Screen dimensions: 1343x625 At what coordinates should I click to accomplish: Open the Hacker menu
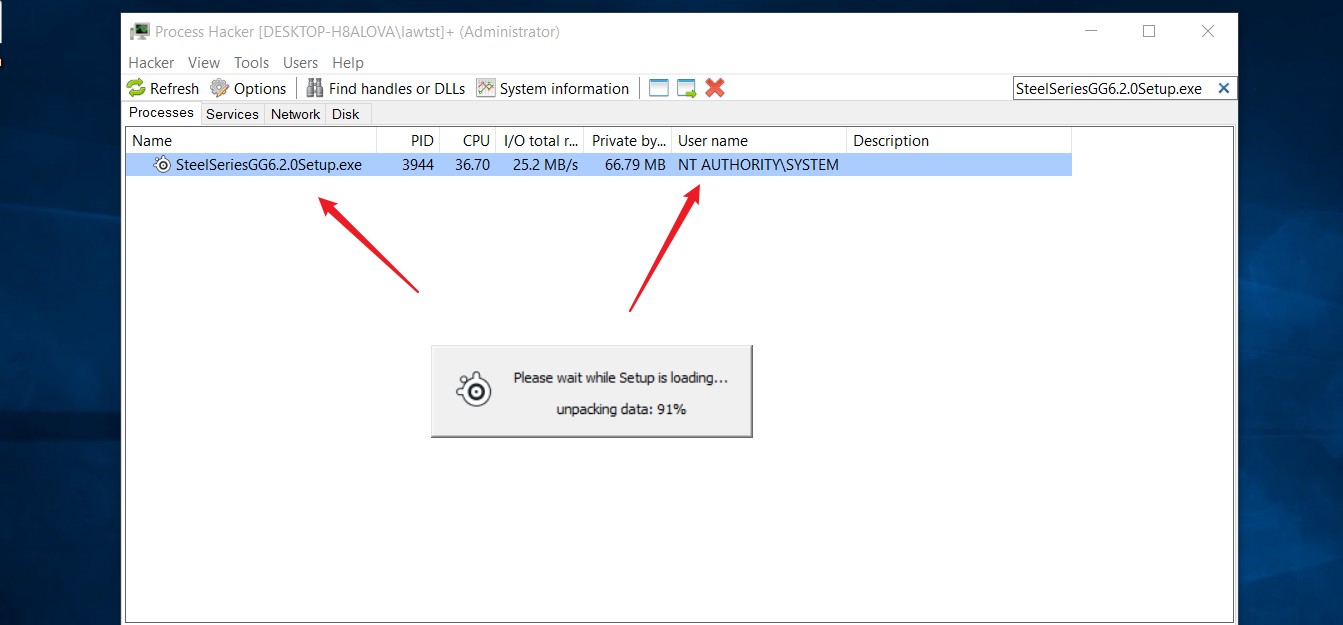tap(151, 62)
